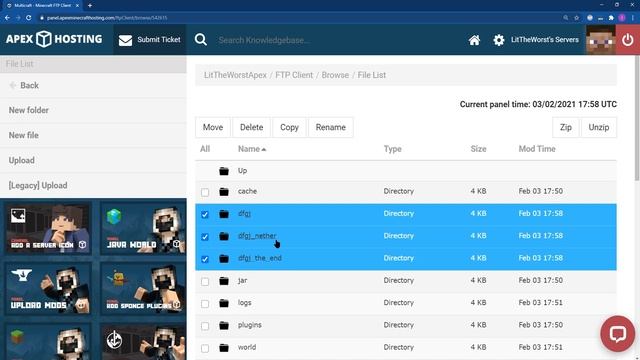Open LitTheWorstApex breadcrumb link
Image resolution: width=640 pixels, height=360 pixels.
coord(235,75)
